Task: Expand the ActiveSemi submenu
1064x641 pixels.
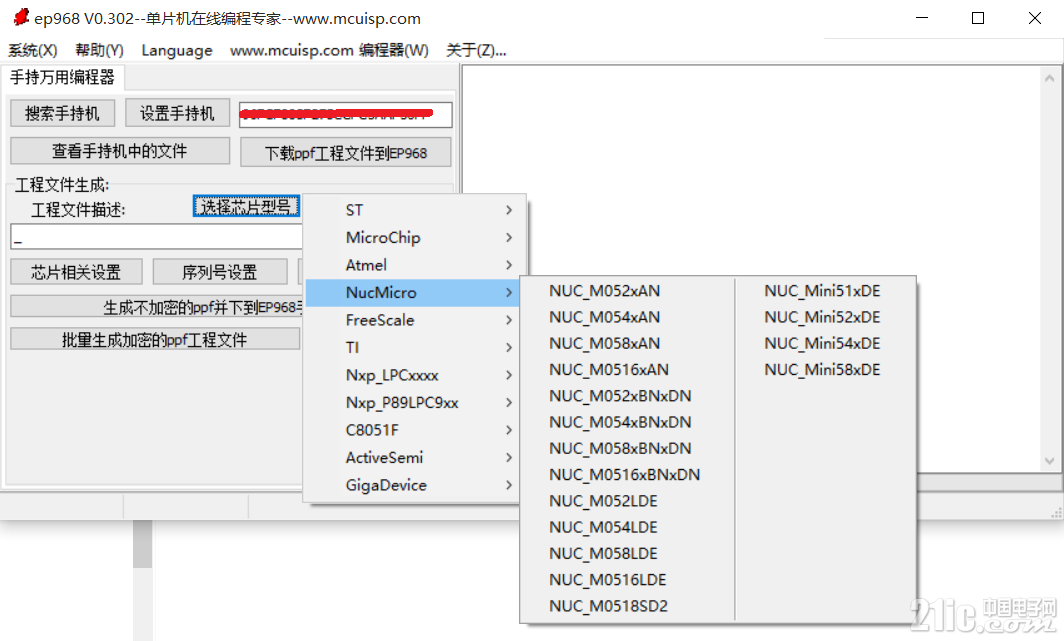Action: pyautogui.click(x=413, y=457)
